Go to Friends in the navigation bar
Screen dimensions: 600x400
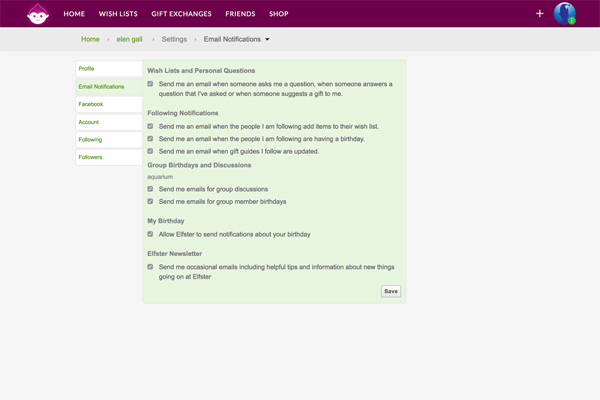pos(240,14)
